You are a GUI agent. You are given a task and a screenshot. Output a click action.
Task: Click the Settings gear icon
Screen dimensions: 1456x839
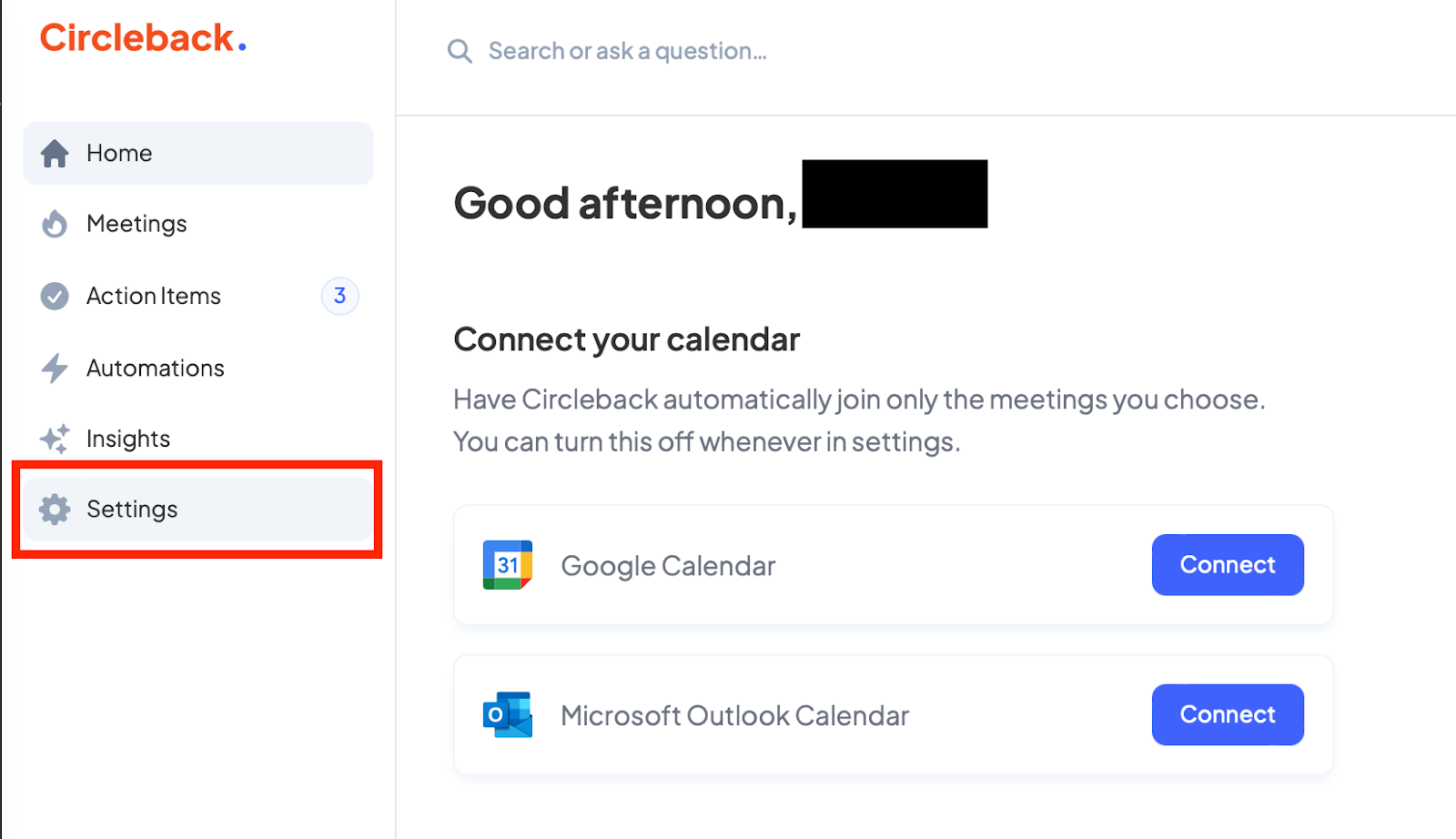click(x=55, y=510)
